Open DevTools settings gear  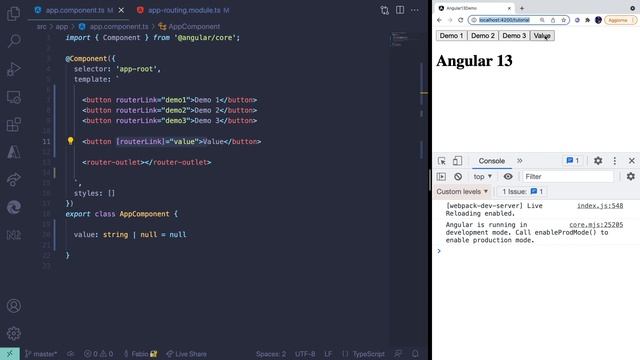[x=598, y=161]
